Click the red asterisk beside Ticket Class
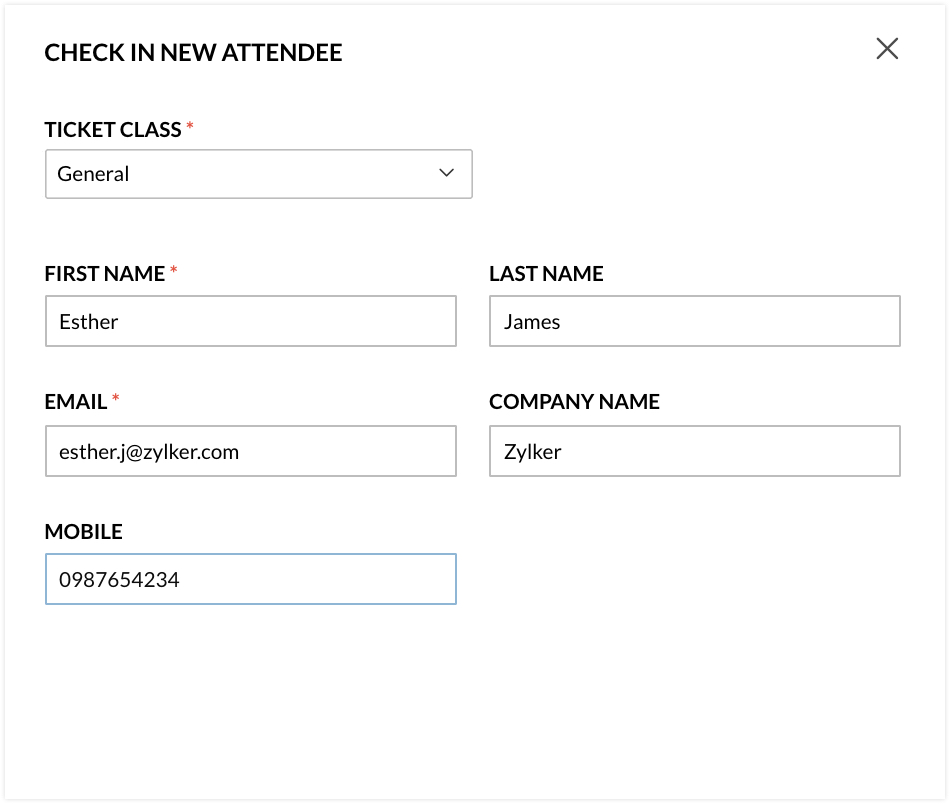The height and width of the screenshot is (804, 950). point(190,128)
